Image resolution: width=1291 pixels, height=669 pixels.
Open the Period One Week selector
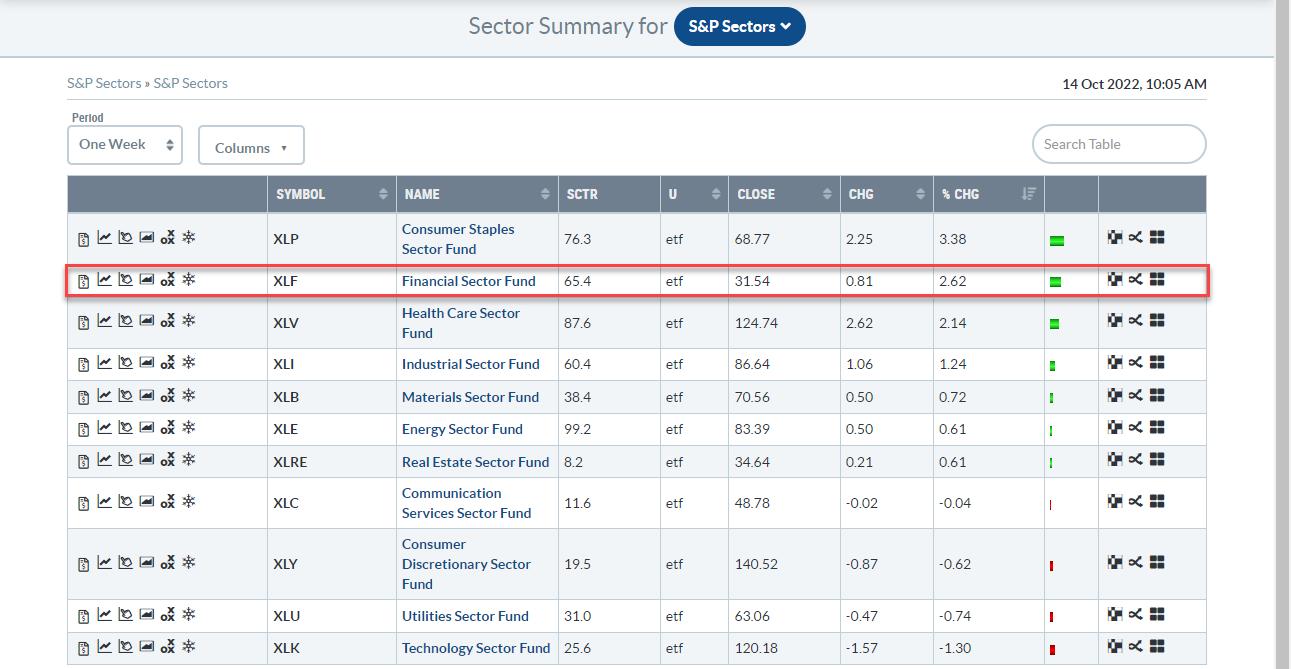pyautogui.click(x=125, y=145)
